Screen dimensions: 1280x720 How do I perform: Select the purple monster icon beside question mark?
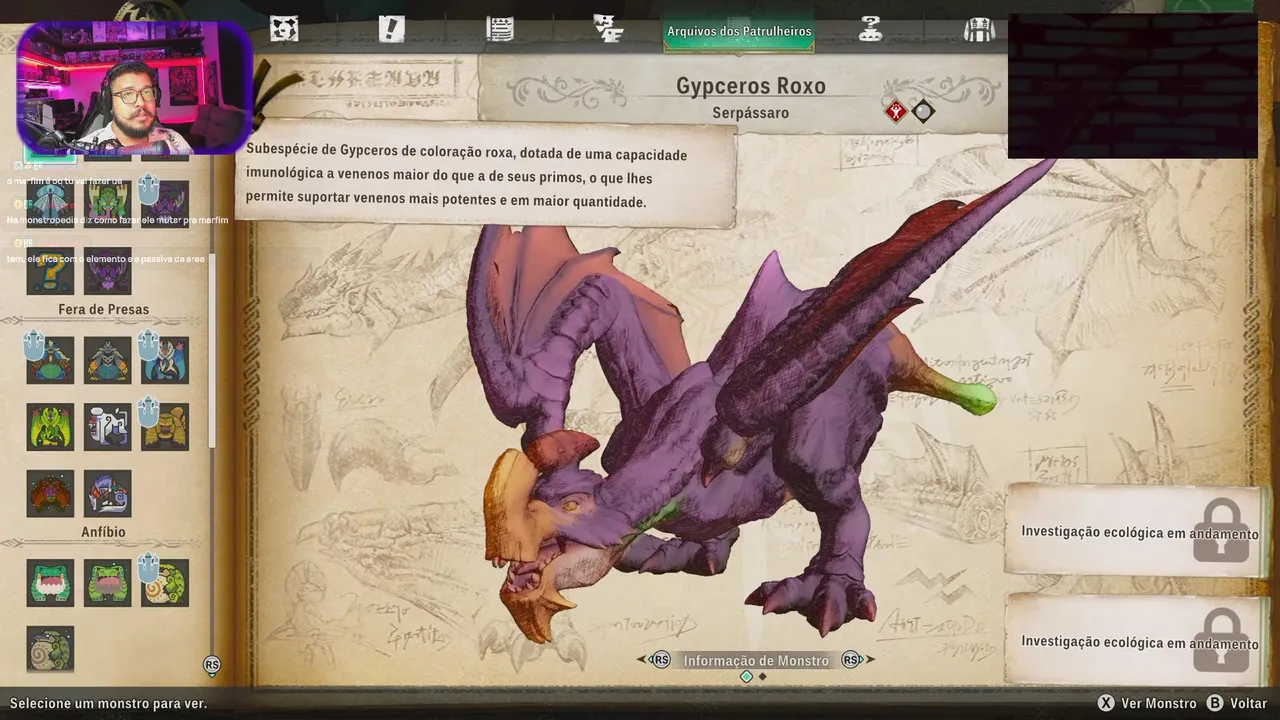tap(107, 271)
